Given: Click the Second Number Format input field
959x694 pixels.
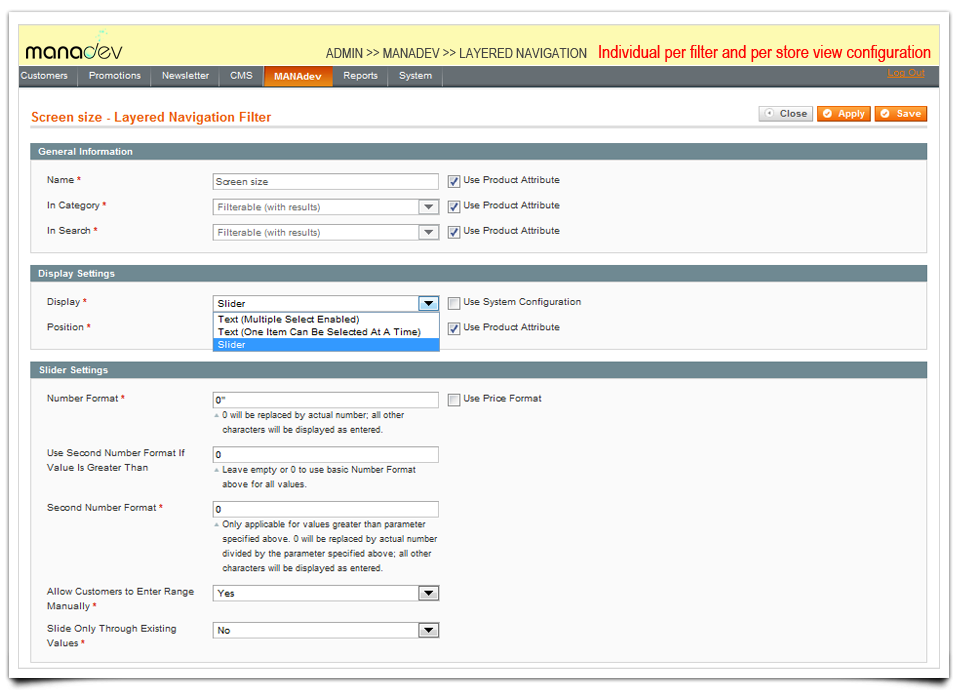Looking at the screenshot, I should pyautogui.click(x=325, y=509).
